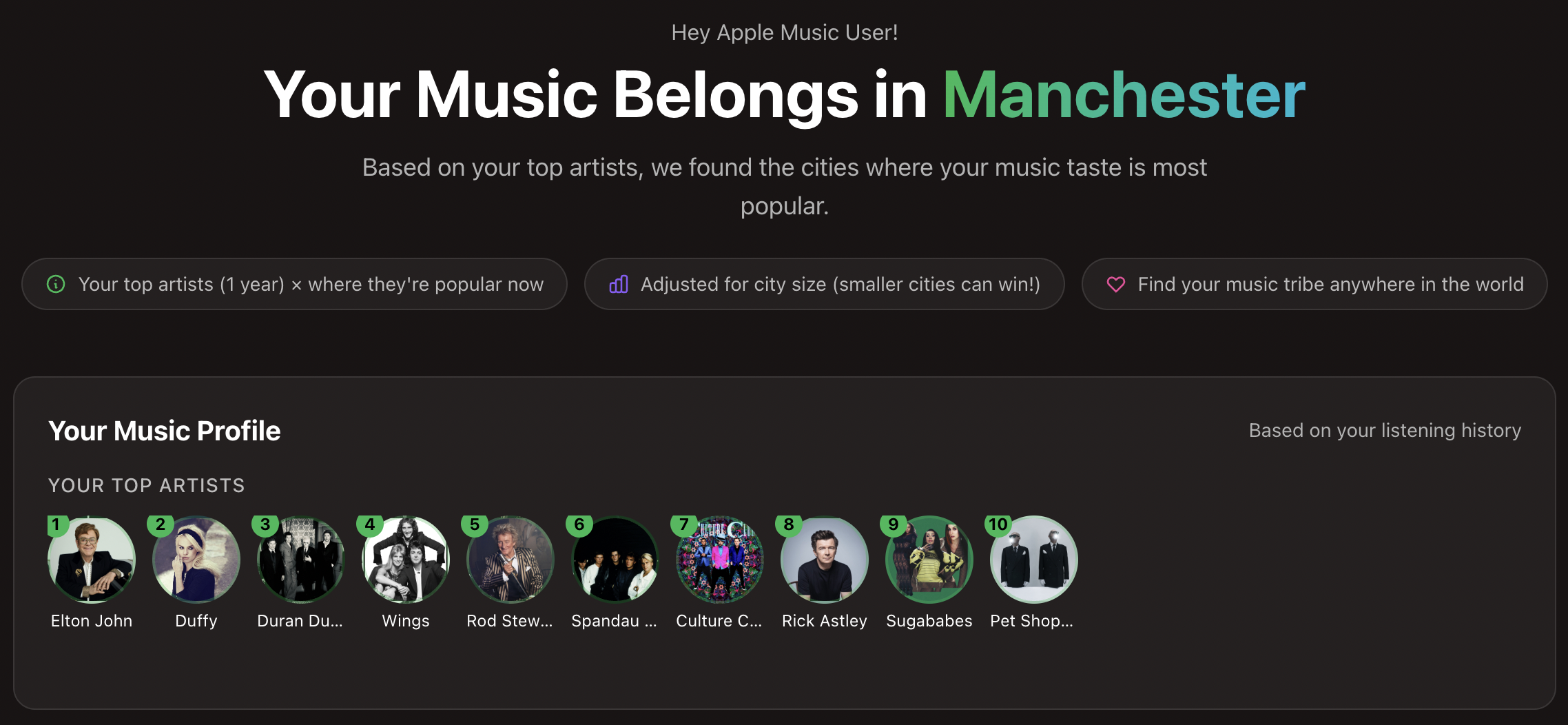Screen dimensions: 1568x725
Task: Click the heart icon on the music tribe pill
Action: (1116, 284)
